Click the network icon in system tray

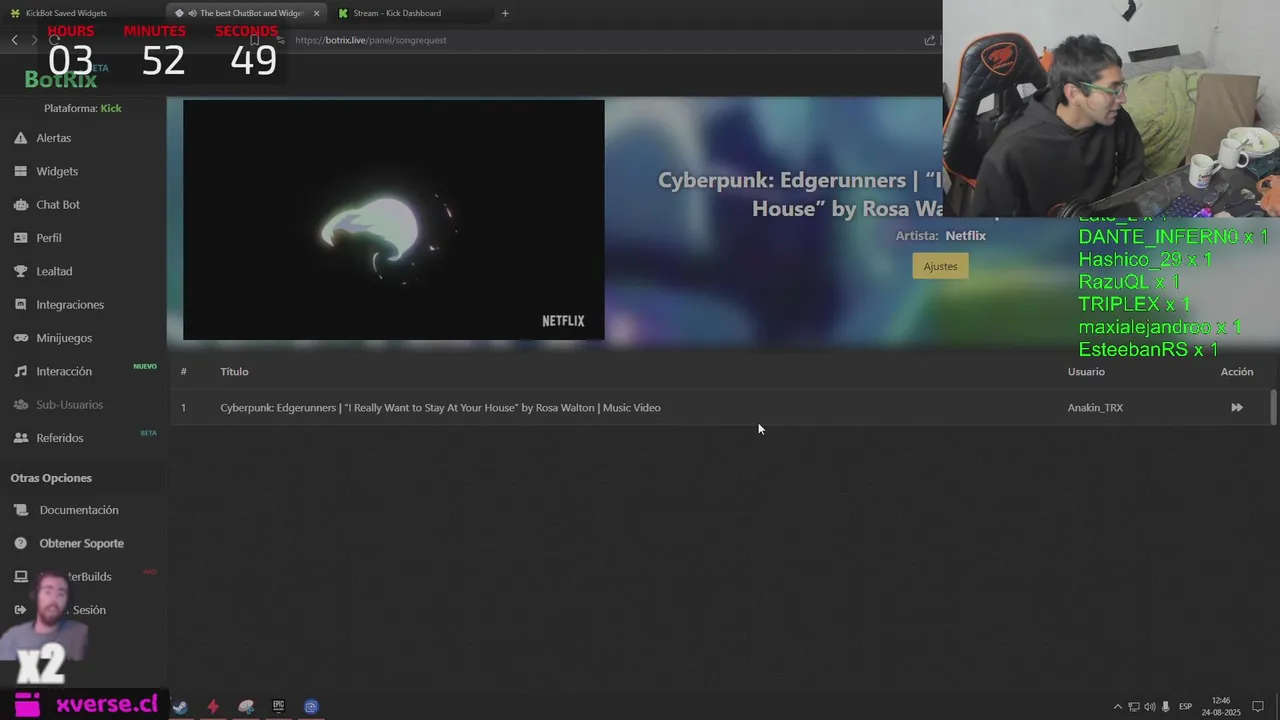coord(1134,707)
